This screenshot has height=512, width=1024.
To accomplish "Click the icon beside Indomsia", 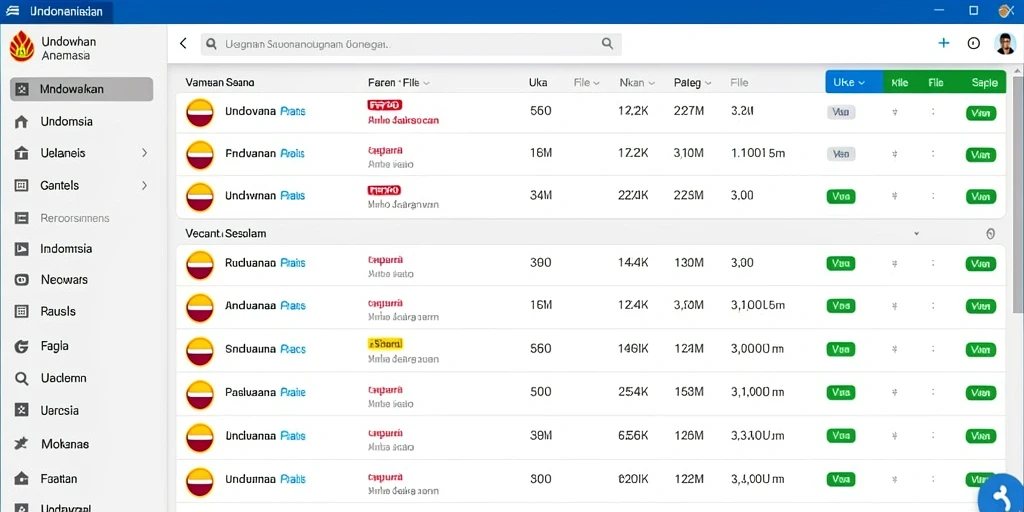I will pos(21,249).
